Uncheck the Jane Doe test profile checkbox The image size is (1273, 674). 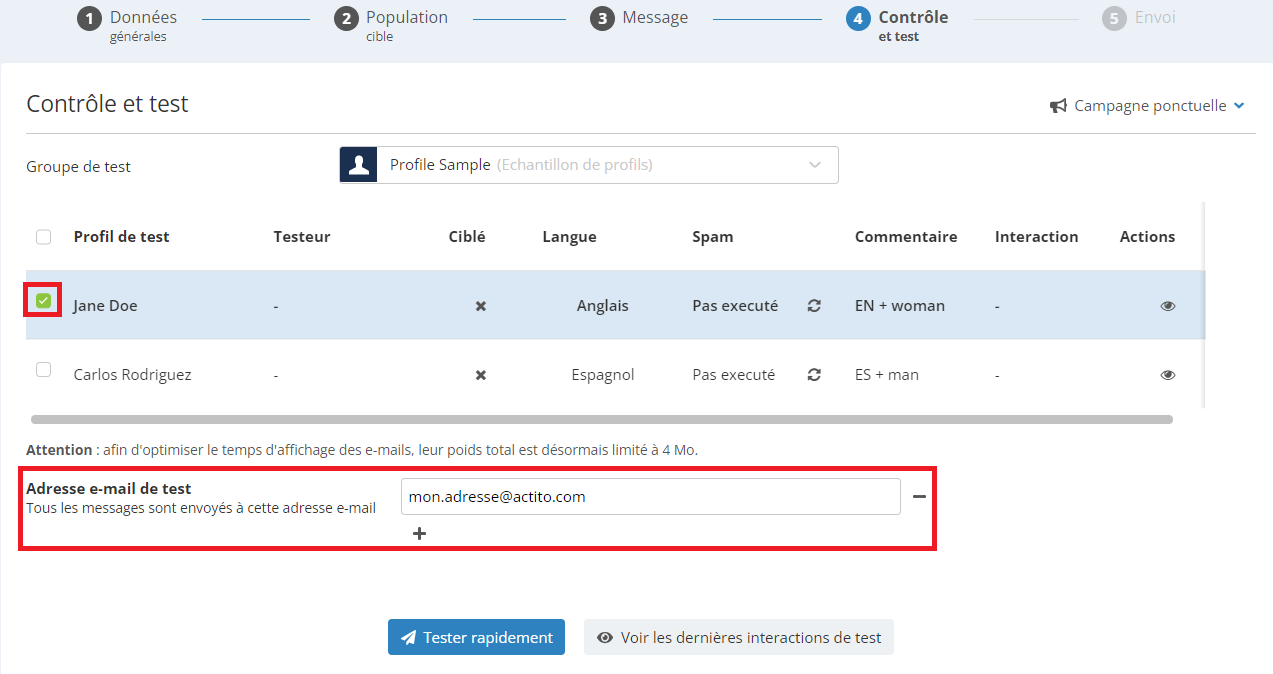tap(43, 300)
